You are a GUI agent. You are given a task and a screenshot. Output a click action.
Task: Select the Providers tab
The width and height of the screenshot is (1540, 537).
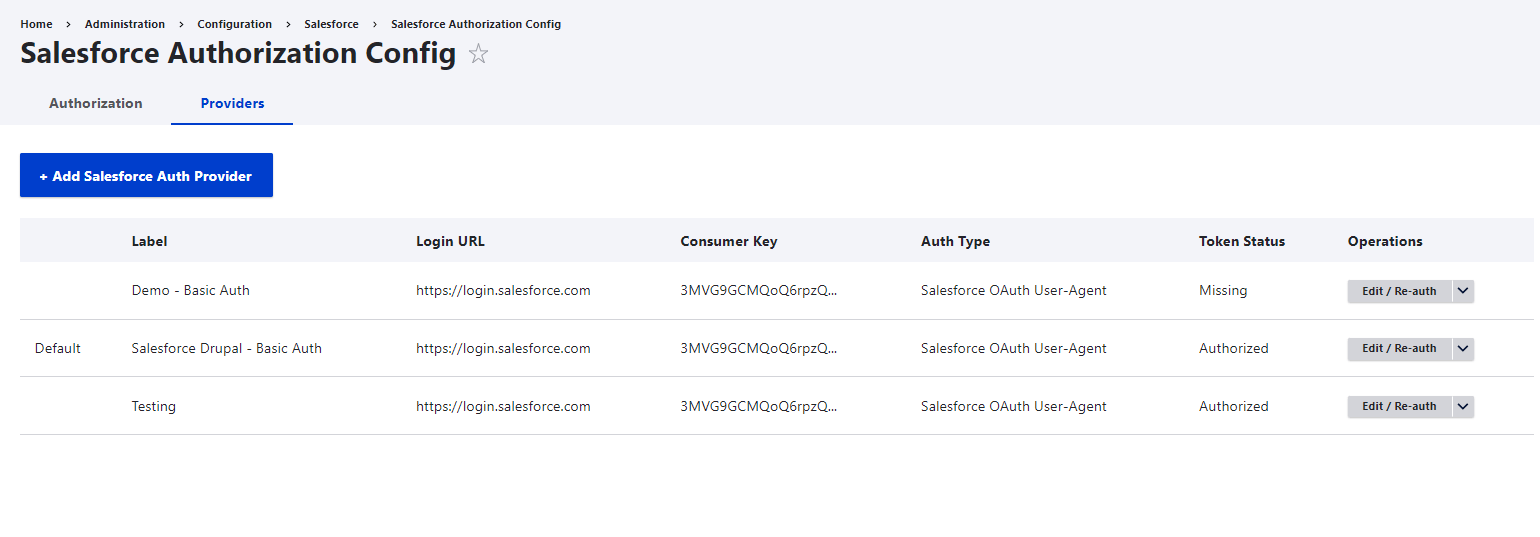[232, 103]
